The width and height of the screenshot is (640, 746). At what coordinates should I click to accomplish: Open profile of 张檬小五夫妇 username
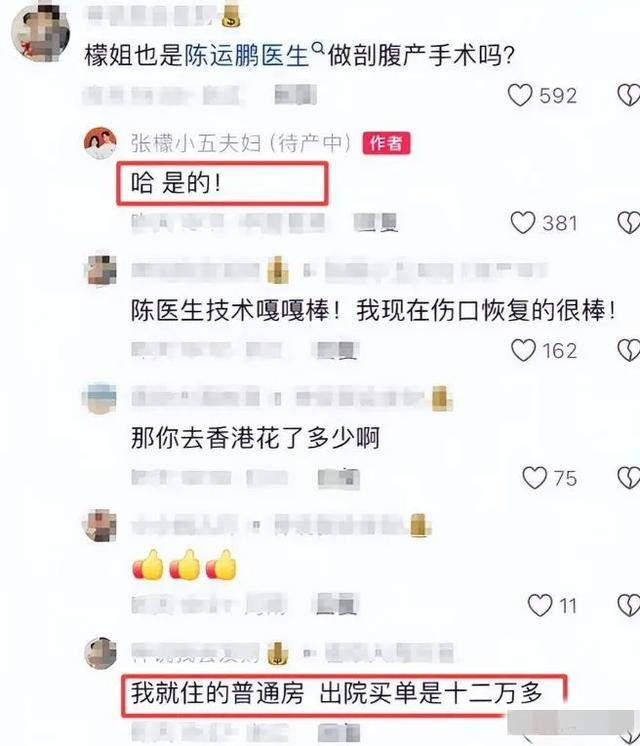241,143
